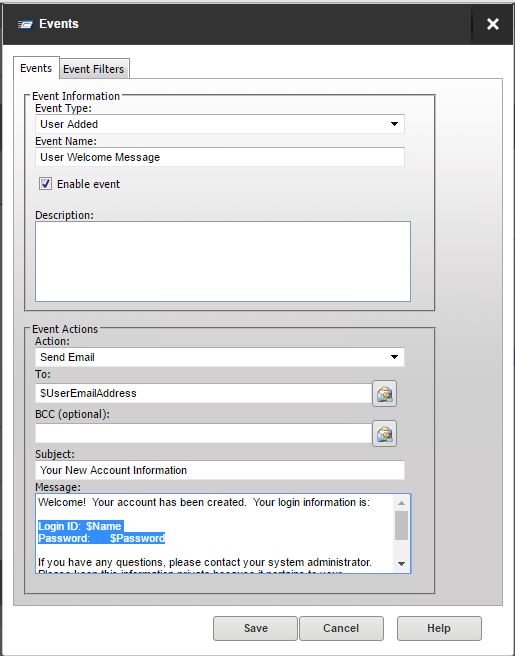Focus the Event Name text field
515x656 pixels.
coord(220,157)
